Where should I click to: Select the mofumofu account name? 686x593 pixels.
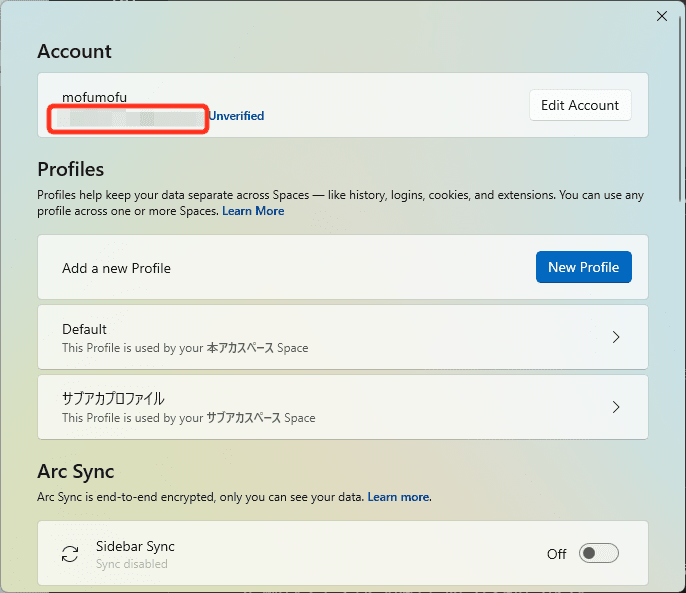coord(94,97)
